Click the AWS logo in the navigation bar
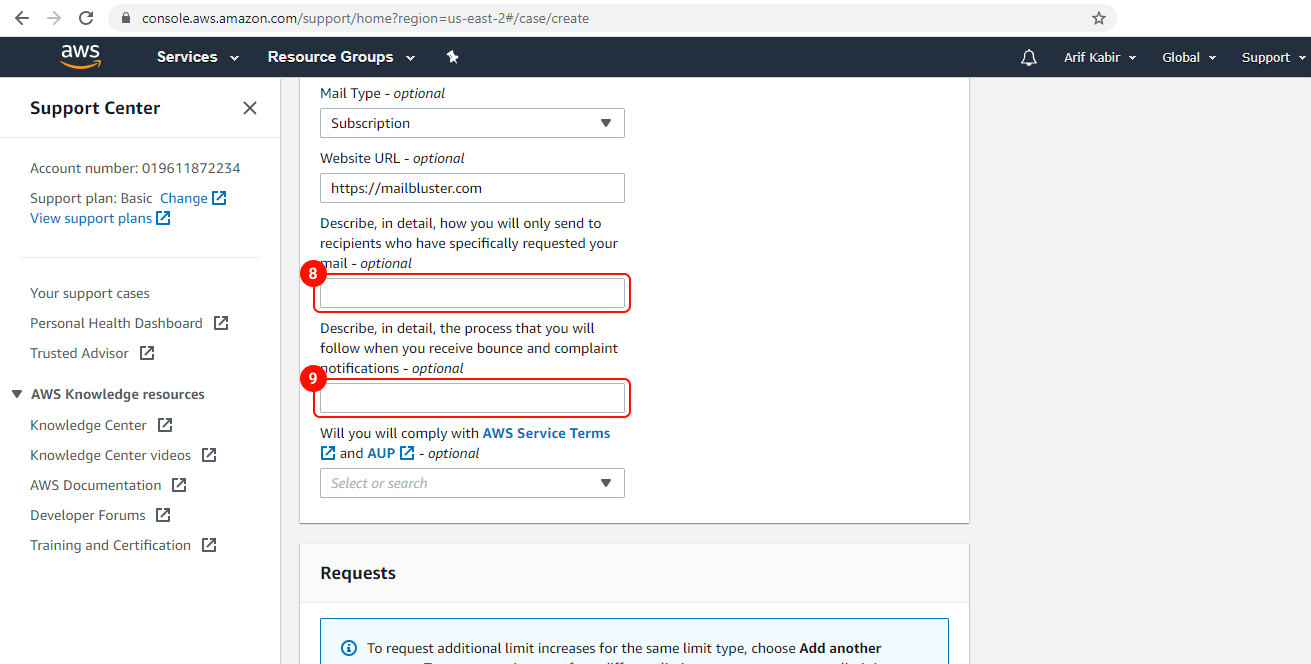Viewport: 1311px width, 664px height. (x=80, y=57)
